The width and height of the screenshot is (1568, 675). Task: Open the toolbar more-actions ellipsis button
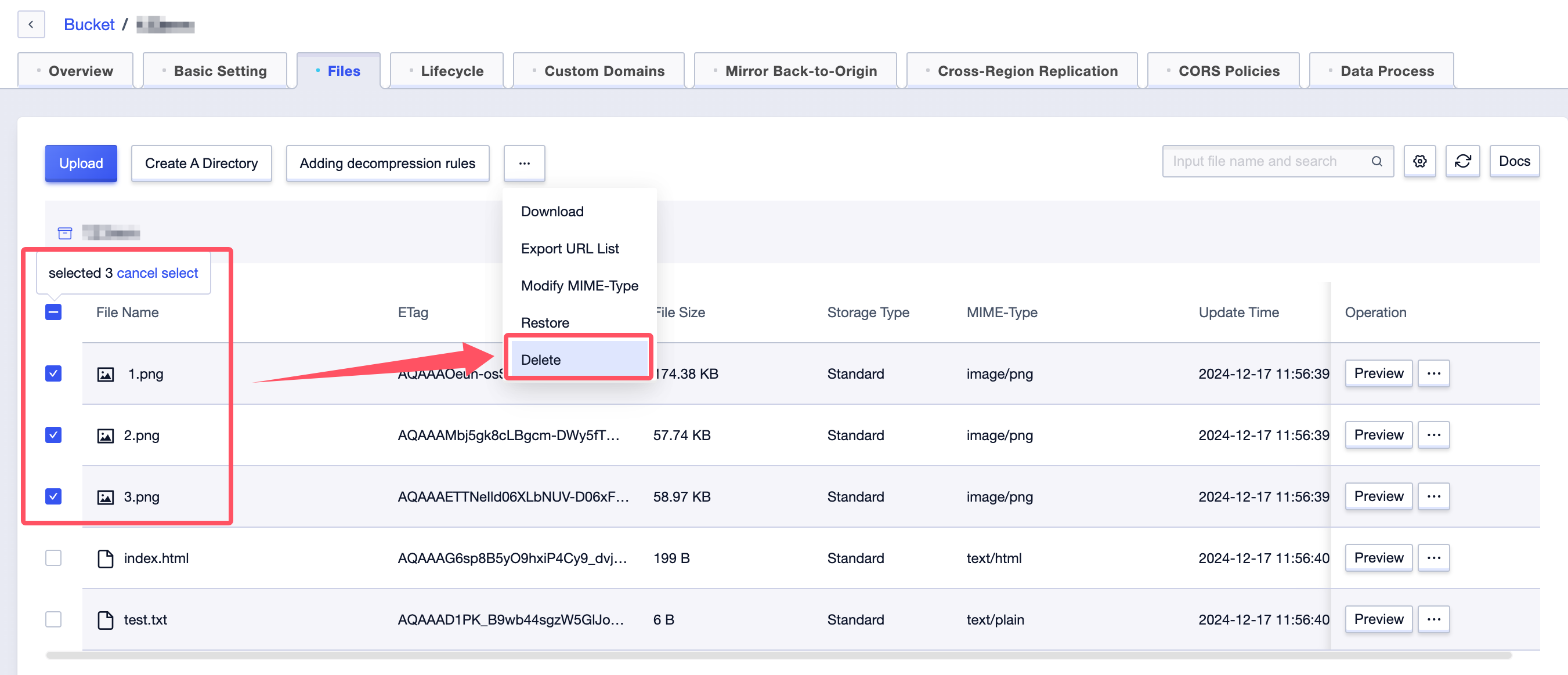point(524,163)
